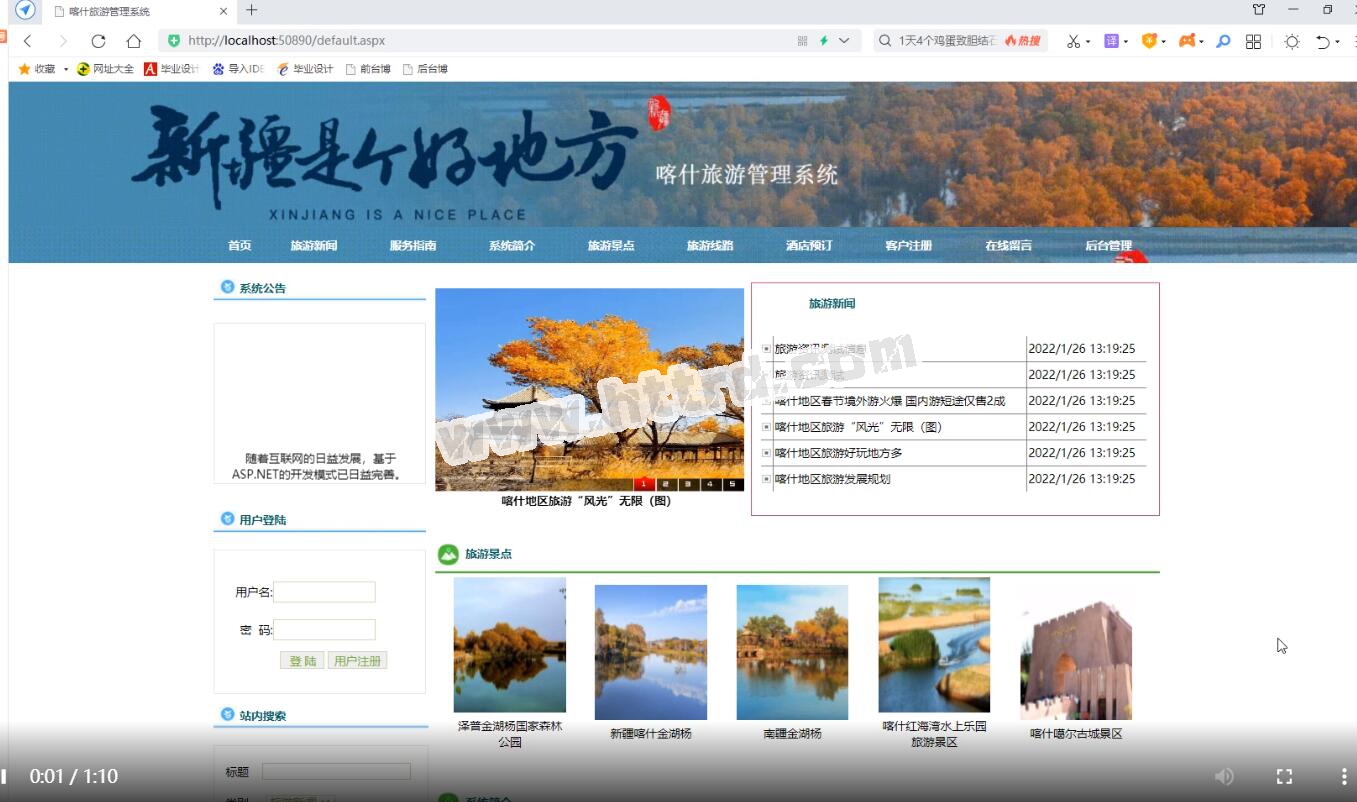1357x802 pixels.
Task: Open 旅游景点 in the navigation bar
Action: pyautogui.click(x=611, y=245)
